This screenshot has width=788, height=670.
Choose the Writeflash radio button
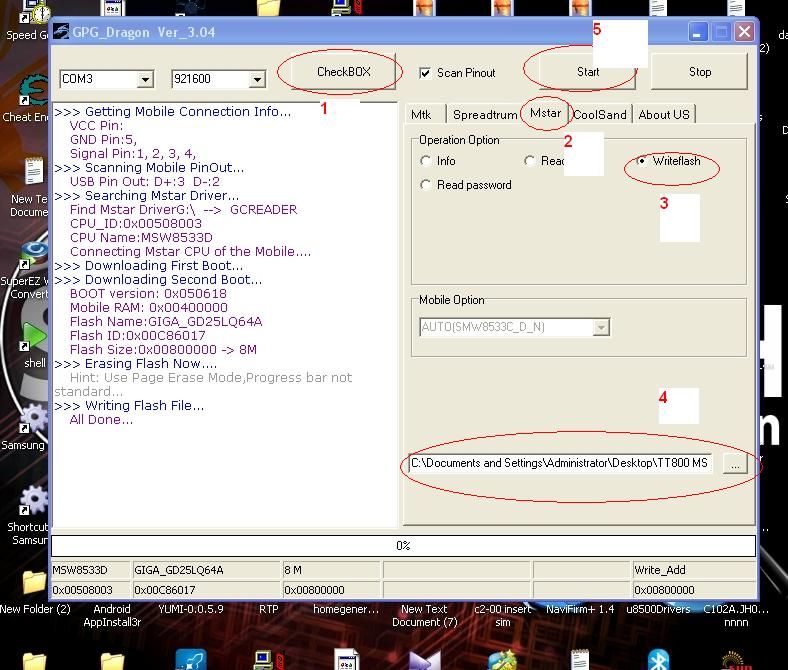(641, 161)
